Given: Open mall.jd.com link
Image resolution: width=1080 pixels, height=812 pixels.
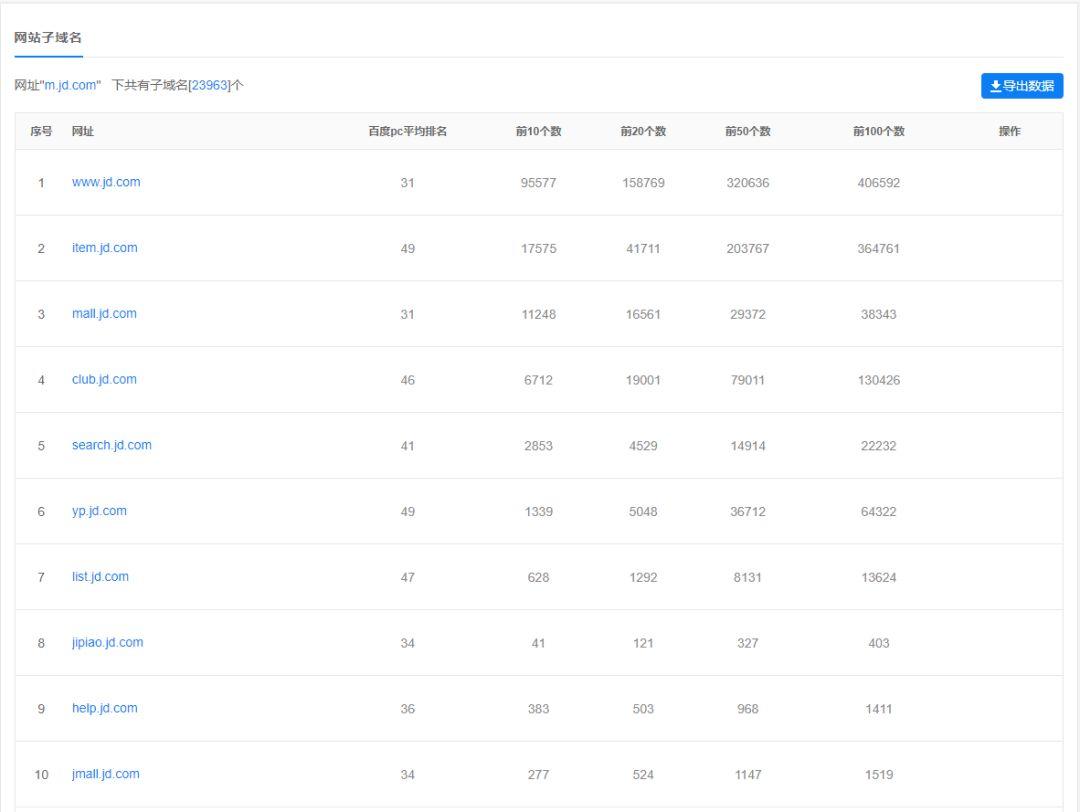Looking at the screenshot, I should click(104, 313).
